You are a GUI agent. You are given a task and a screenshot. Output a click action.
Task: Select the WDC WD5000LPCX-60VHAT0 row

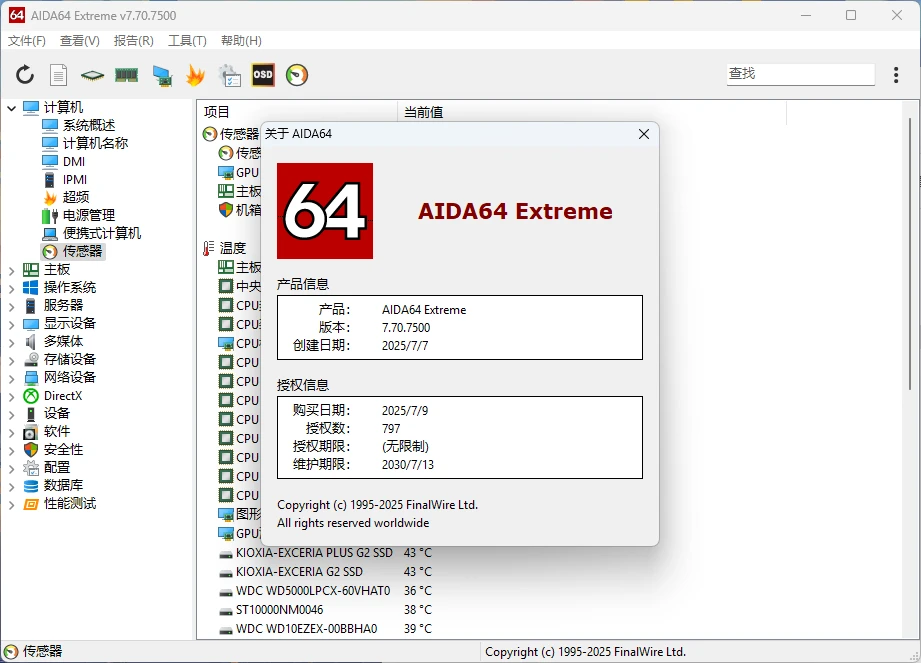tap(312, 591)
